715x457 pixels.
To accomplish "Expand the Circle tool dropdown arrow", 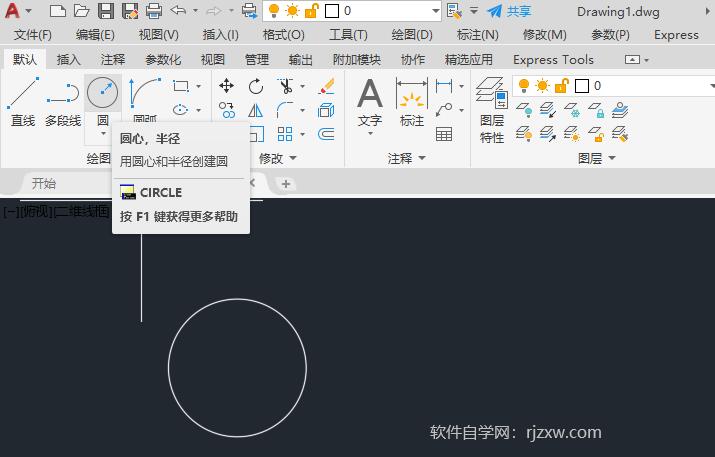I will [x=103, y=134].
